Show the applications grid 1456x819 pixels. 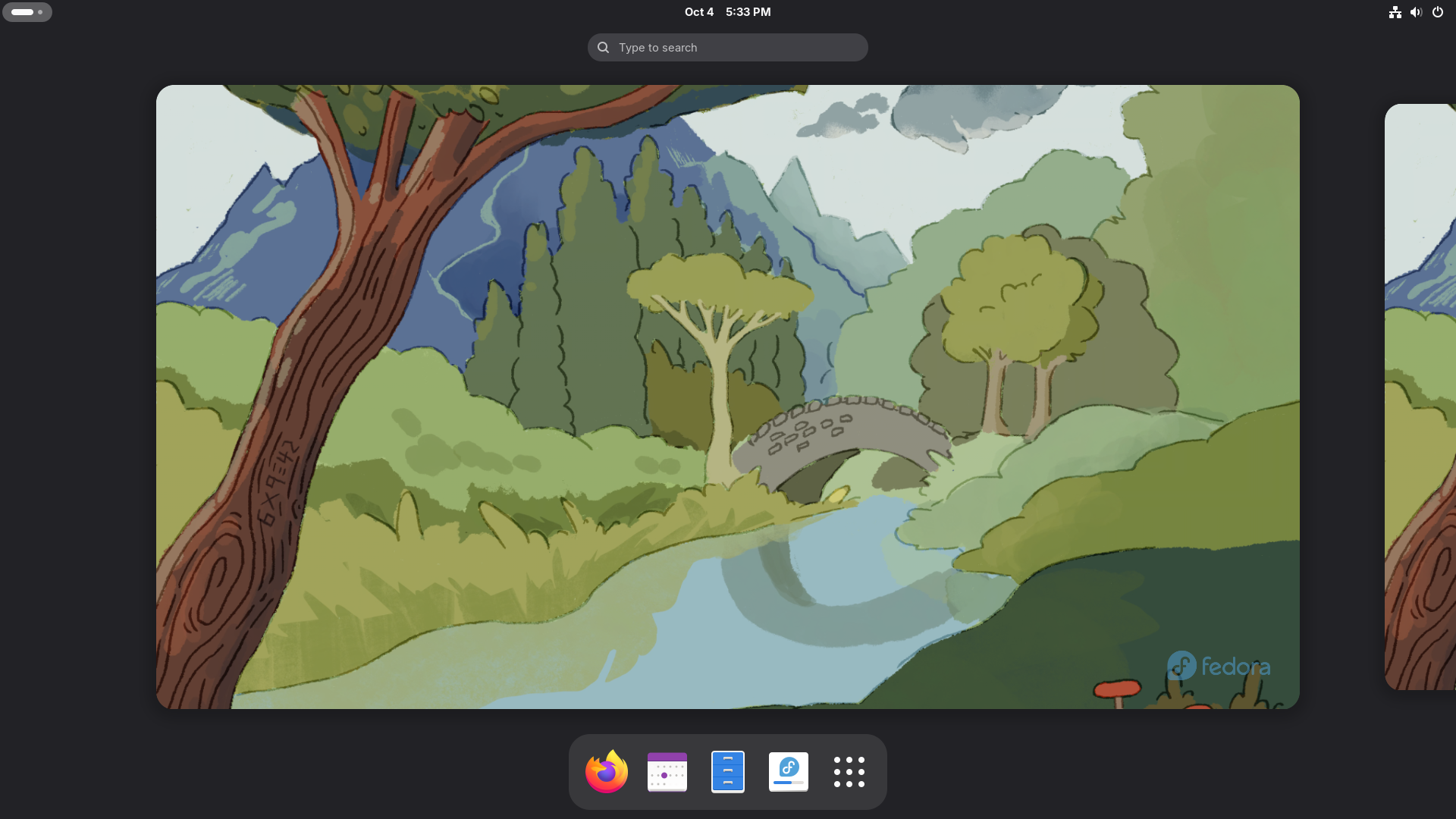coord(849,771)
